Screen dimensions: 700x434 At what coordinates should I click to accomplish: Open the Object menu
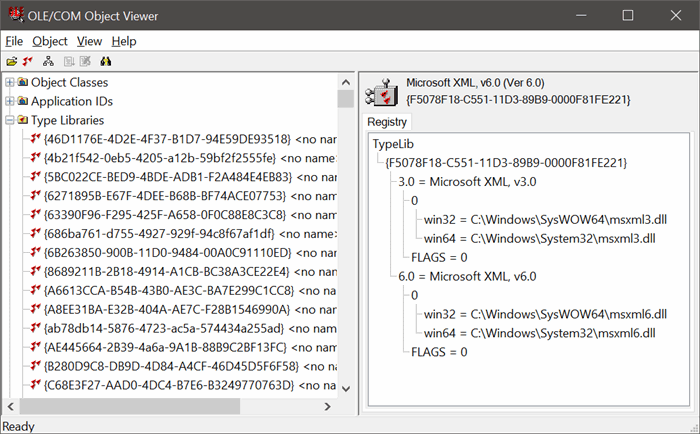[50, 42]
